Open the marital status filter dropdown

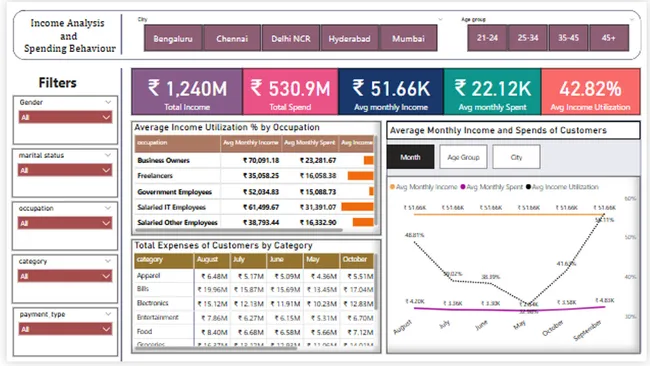65,170
